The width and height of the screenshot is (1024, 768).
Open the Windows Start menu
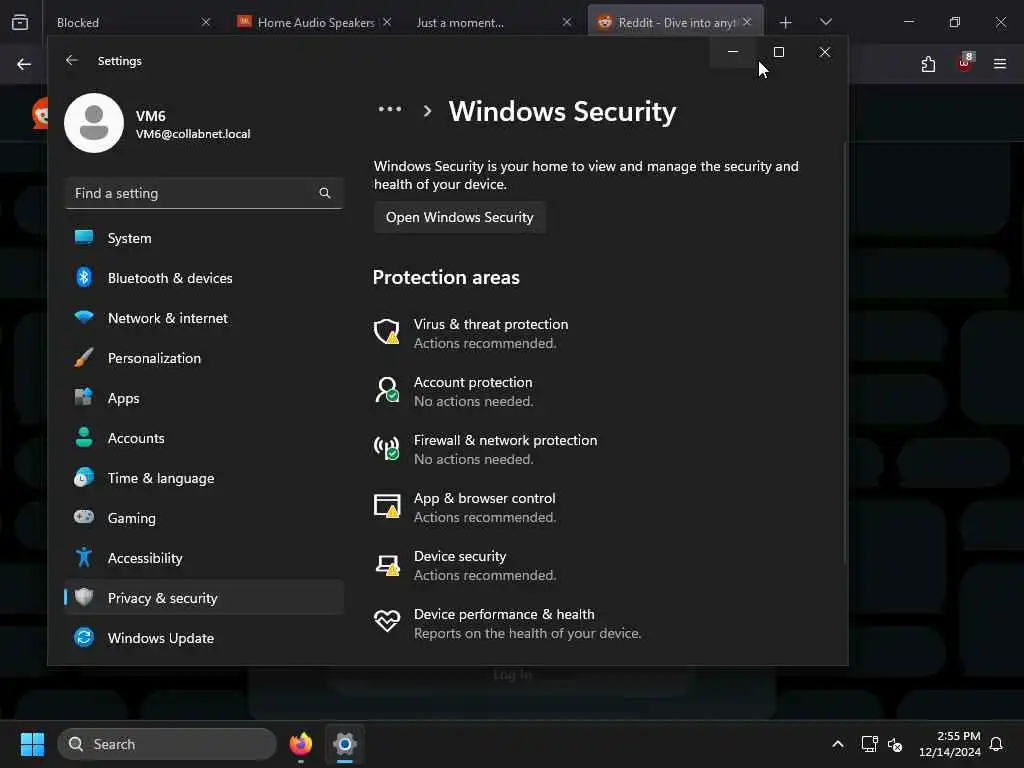(32, 744)
